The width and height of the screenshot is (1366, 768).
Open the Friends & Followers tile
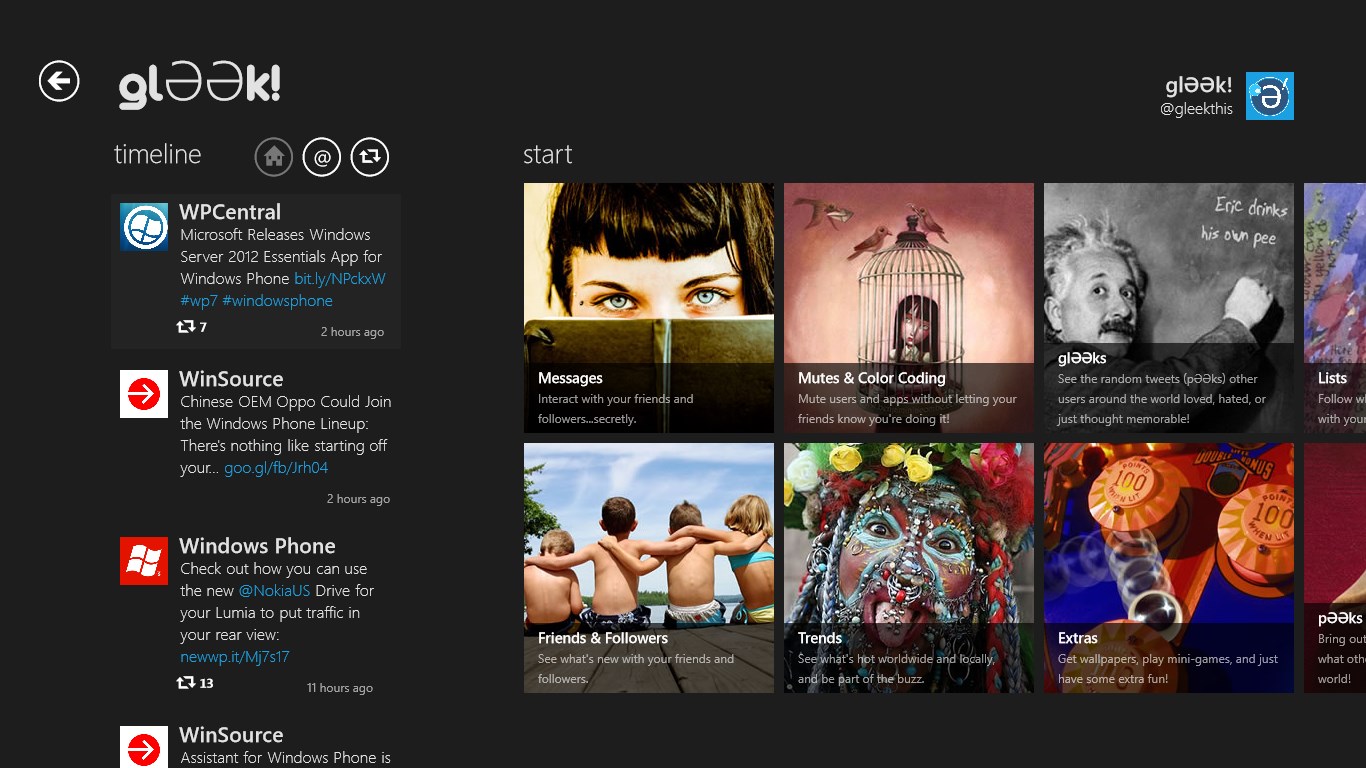point(648,567)
